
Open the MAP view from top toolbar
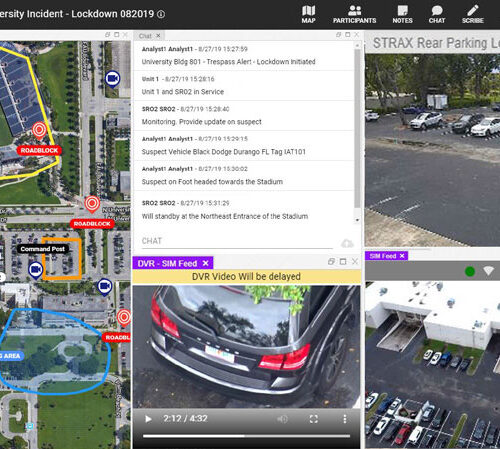tap(308, 14)
